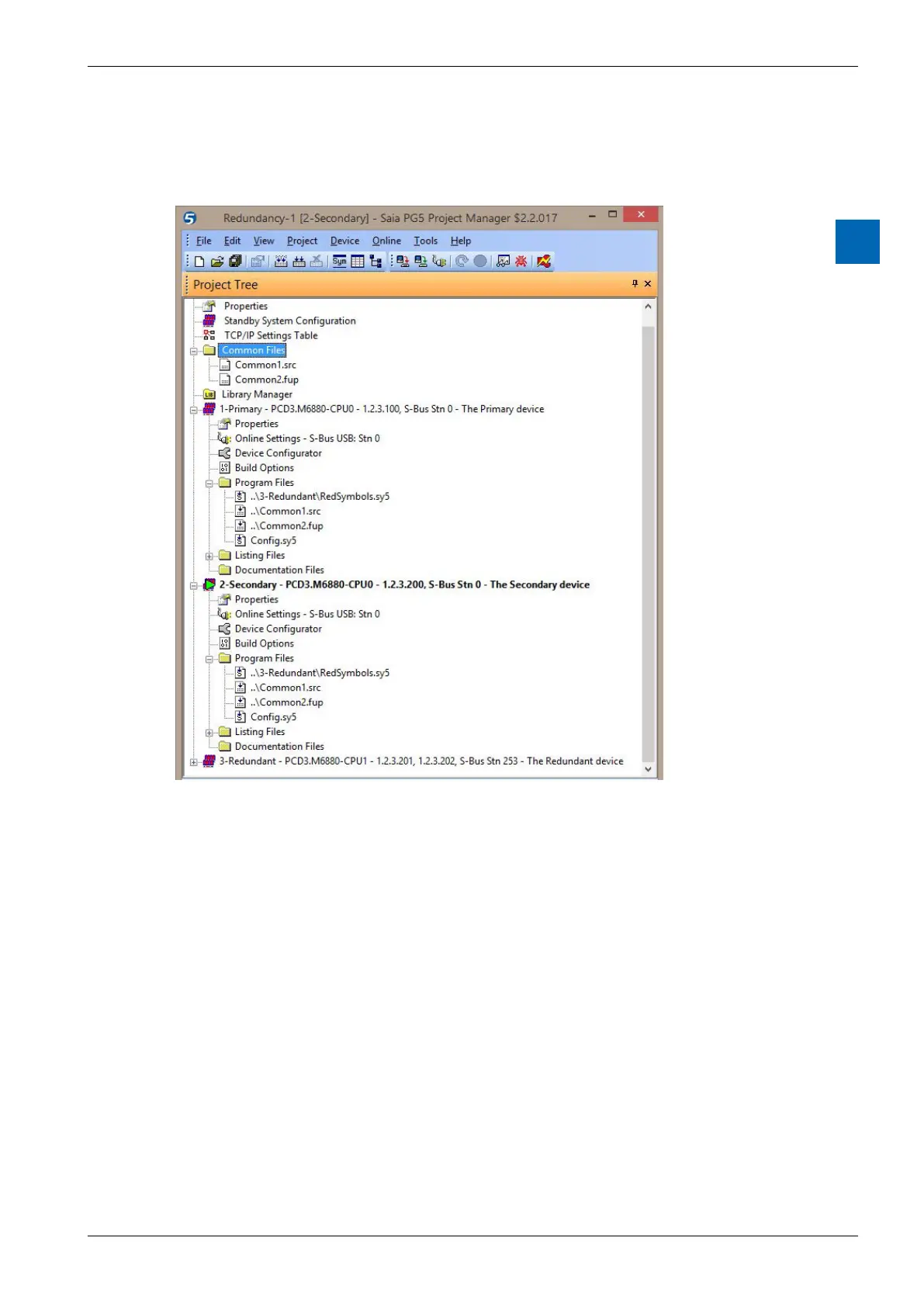Image resolution: width=924 pixels, height=1307 pixels.
Task: Expand Listing Files under 1-Primary
Action: pos(209,556)
